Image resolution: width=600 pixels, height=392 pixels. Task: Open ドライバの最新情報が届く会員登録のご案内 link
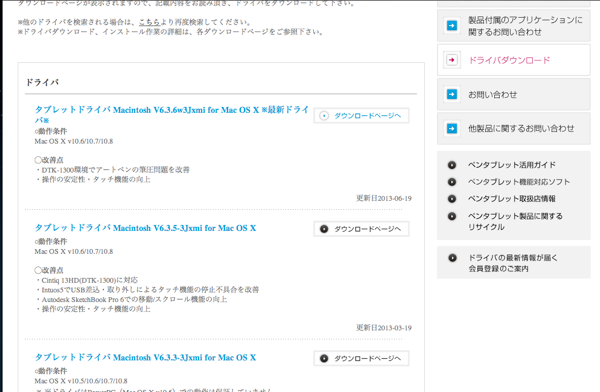(x=513, y=263)
